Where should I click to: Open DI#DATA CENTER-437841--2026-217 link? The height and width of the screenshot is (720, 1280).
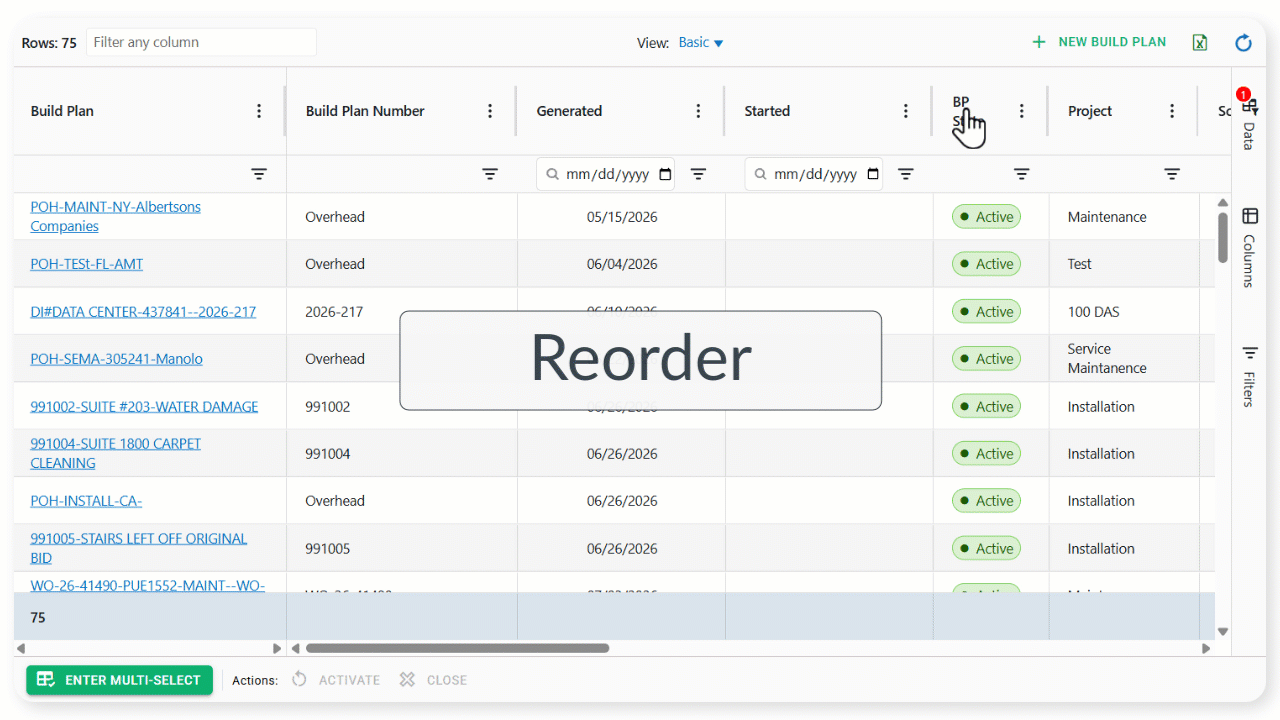[143, 312]
